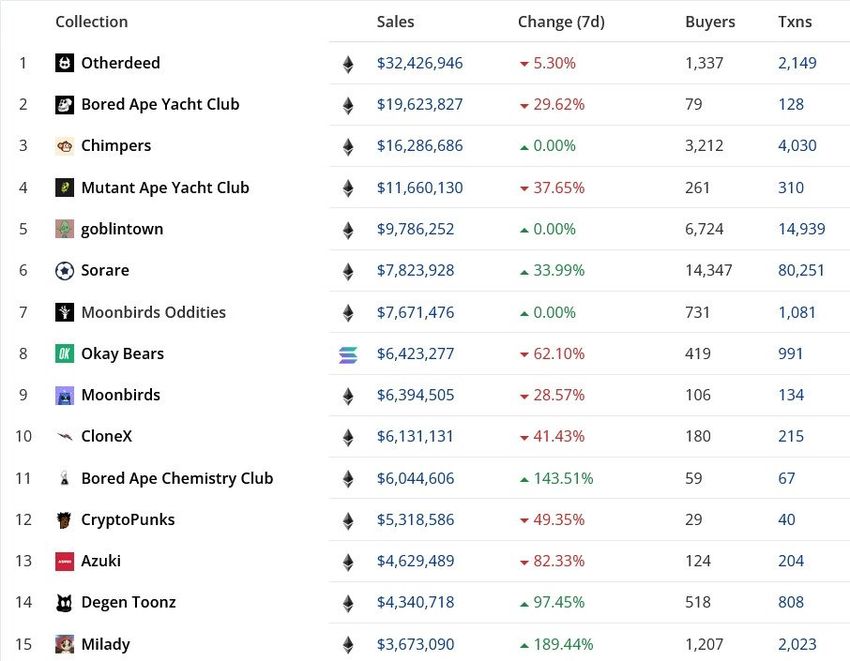The width and height of the screenshot is (850, 661).
Task: Click the Chimpers monkey icon
Action: (x=64, y=146)
